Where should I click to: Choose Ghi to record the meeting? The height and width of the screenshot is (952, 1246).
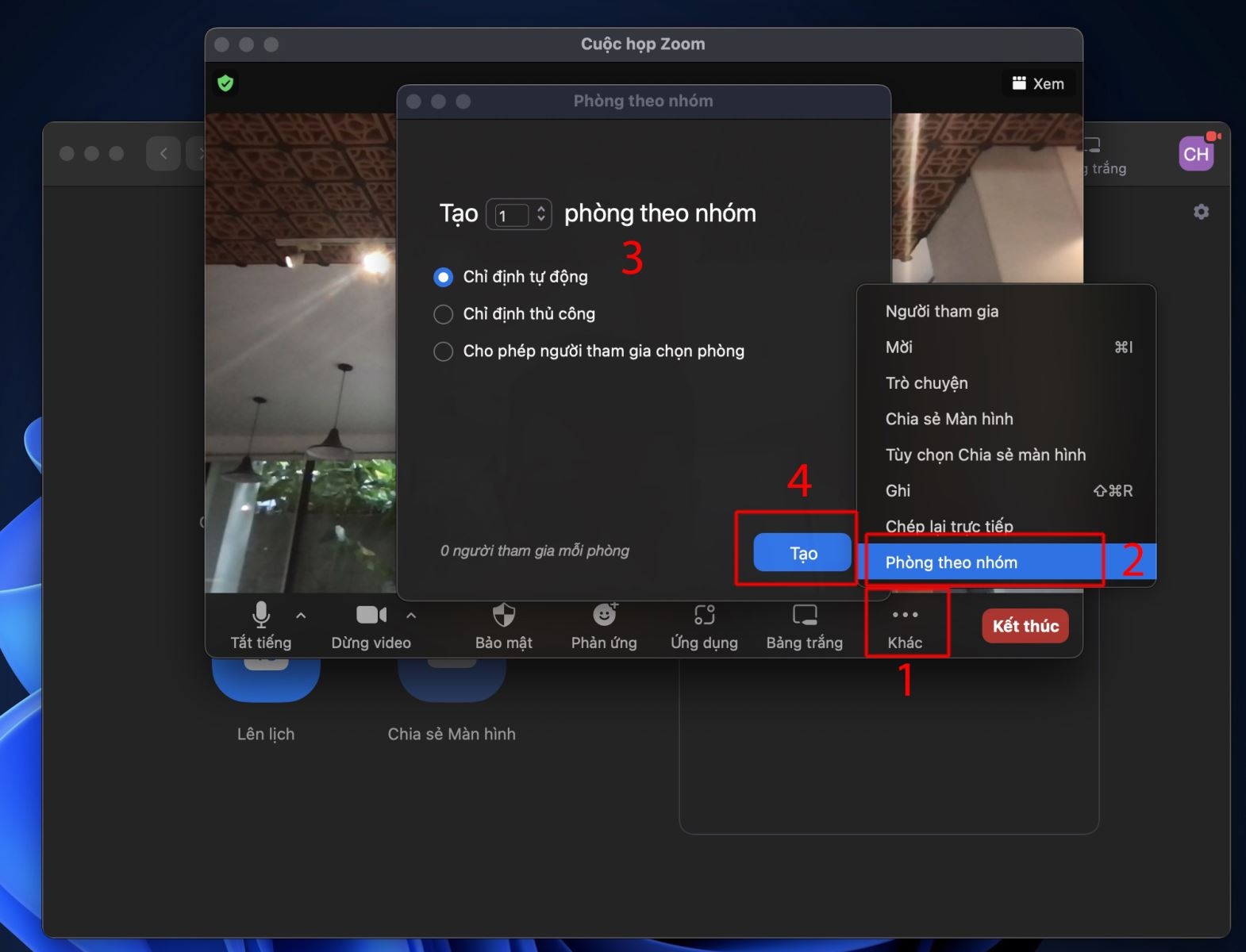click(1006, 491)
